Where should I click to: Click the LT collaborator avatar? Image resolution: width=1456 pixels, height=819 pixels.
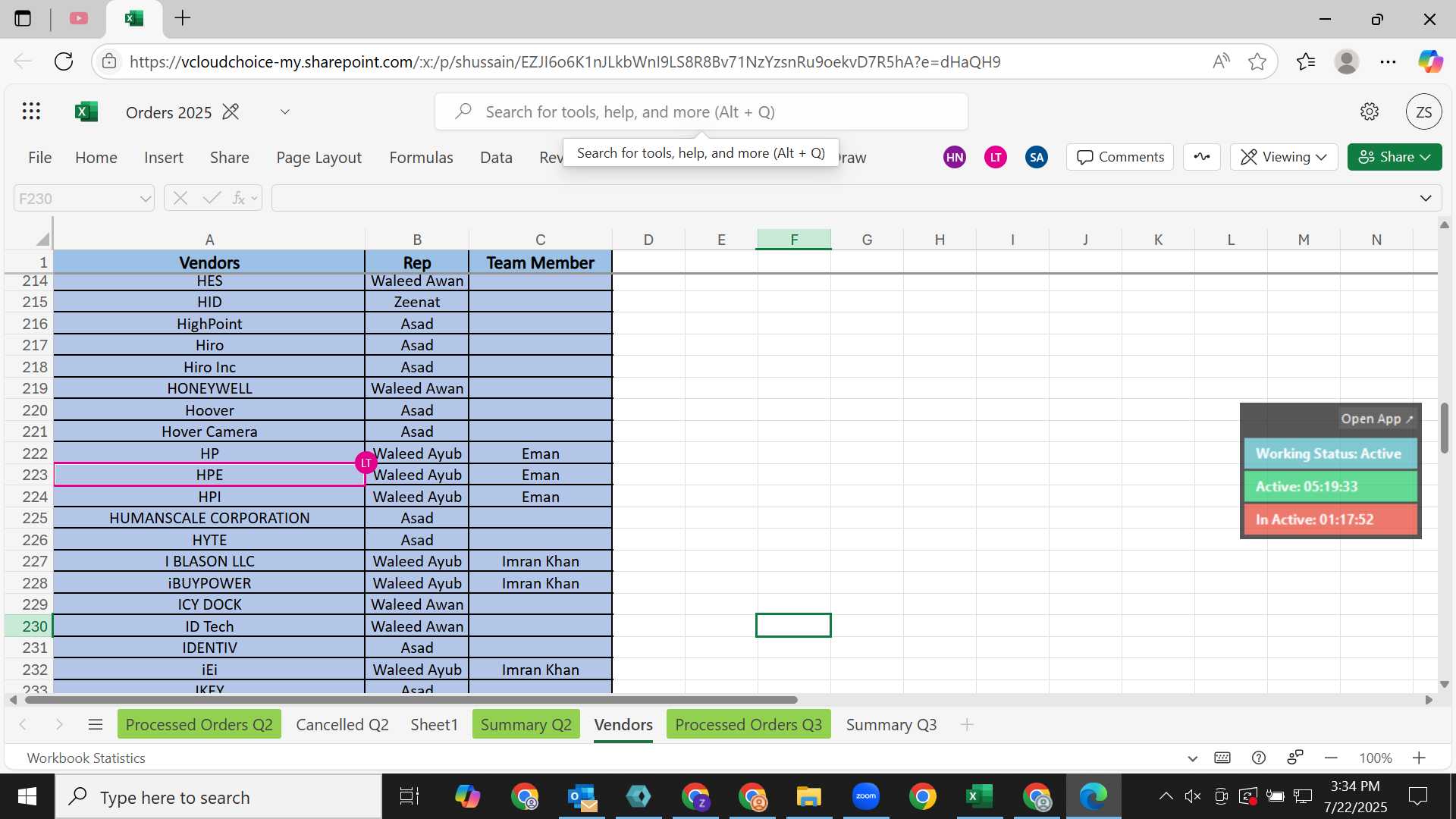coord(996,157)
